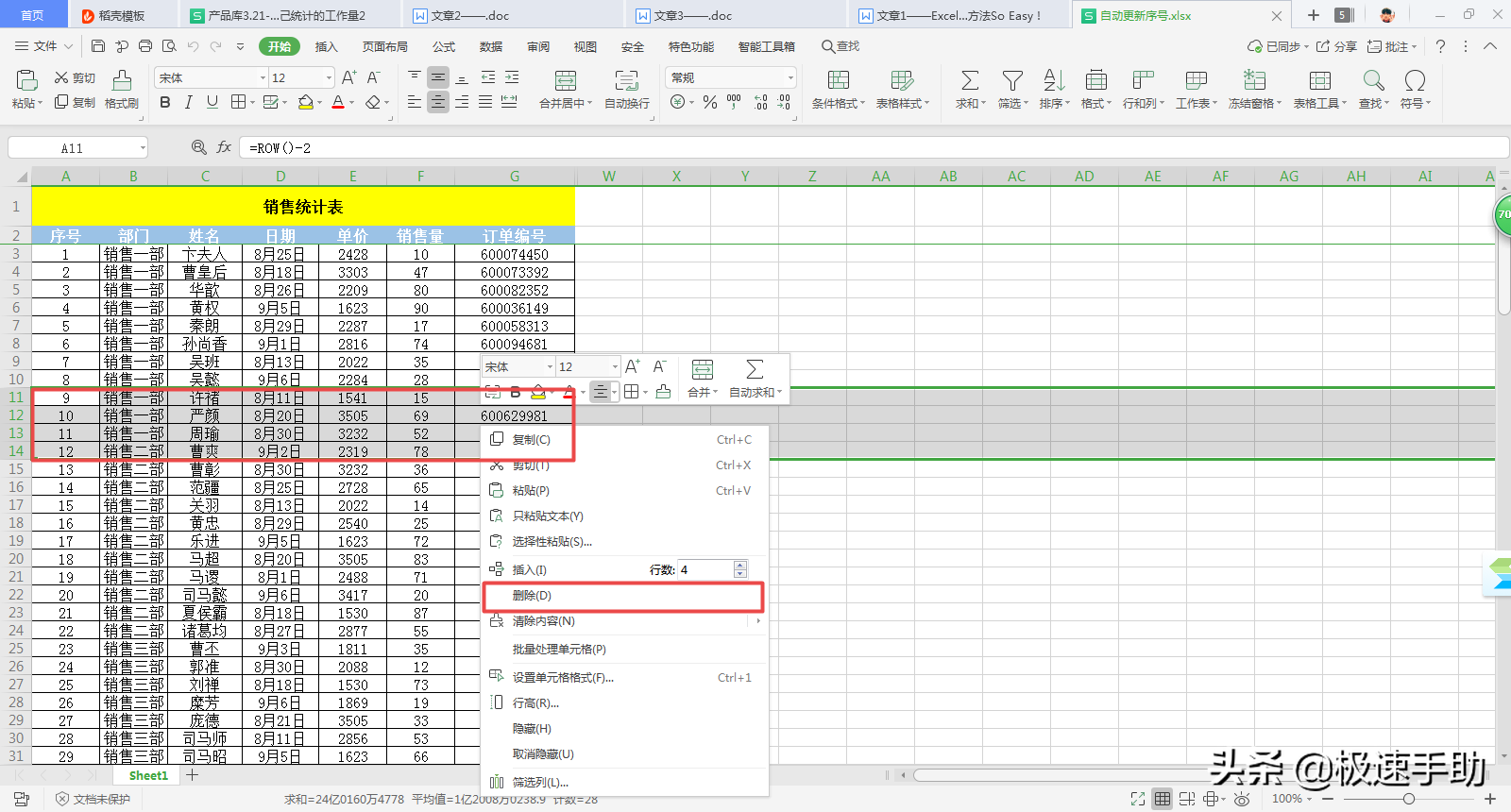Click the Increase Font Size icon in ribbon
The height and width of the screenshot is (812, 1511).
349,77
